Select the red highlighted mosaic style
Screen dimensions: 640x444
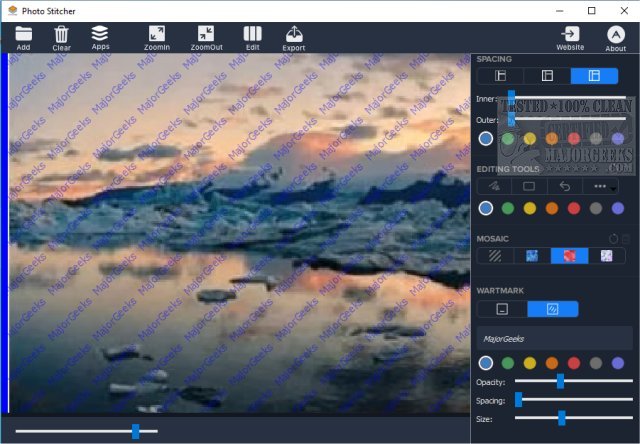point(569,256)
